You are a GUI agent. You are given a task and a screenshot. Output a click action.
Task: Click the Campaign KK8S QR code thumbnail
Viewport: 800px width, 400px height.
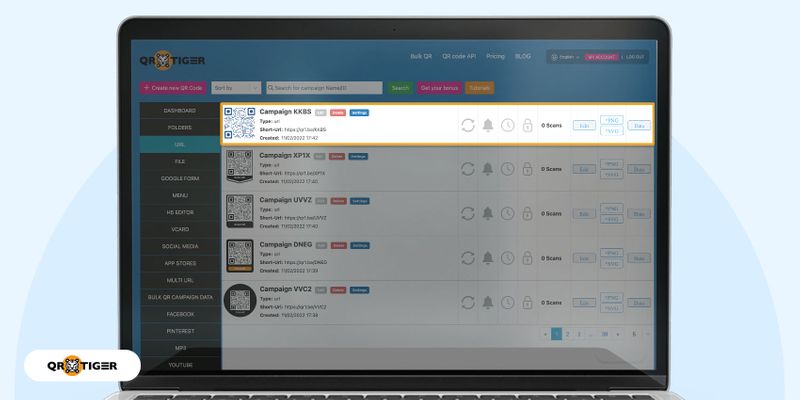[x=239, y=123]
